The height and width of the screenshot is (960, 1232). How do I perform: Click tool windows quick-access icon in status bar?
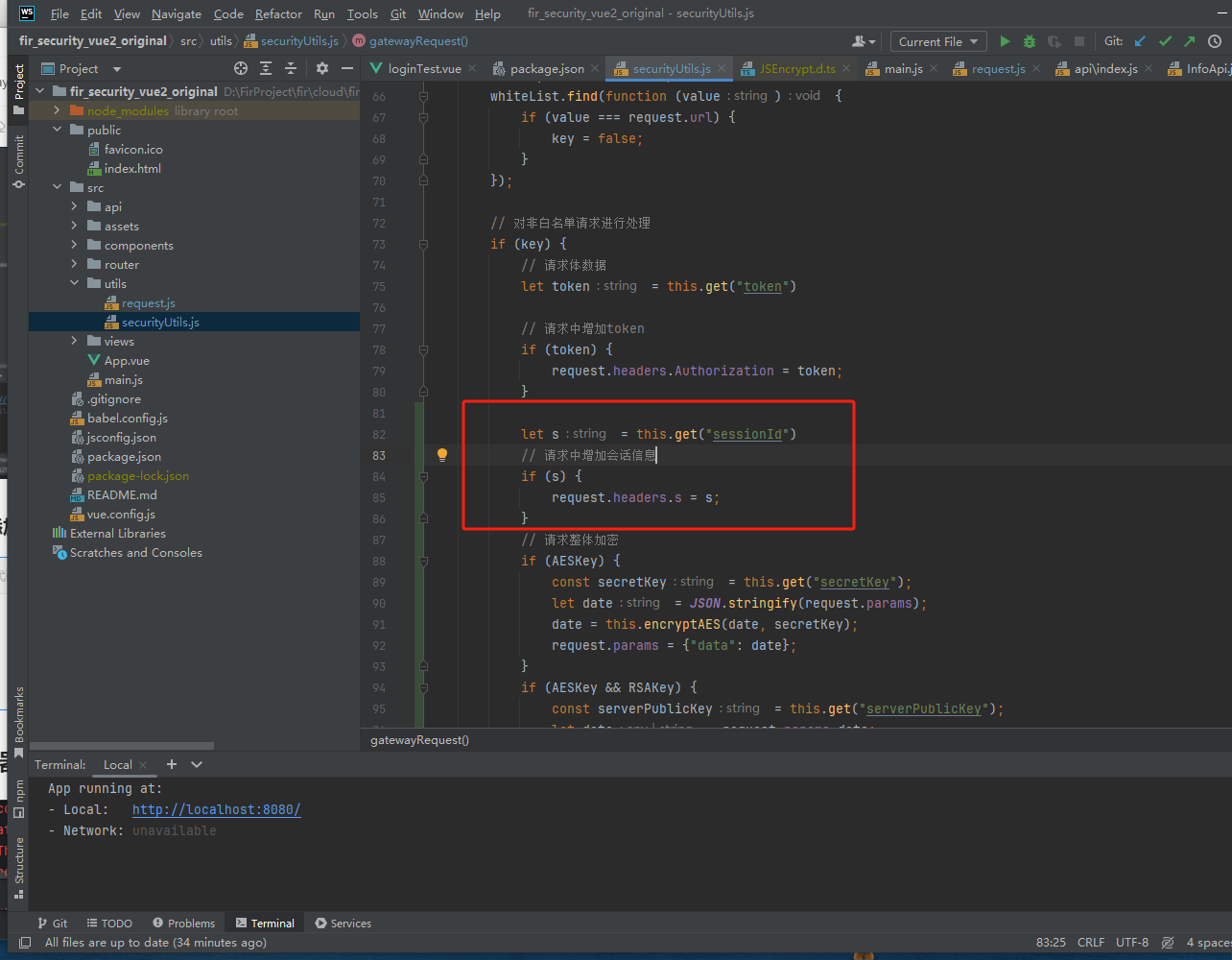point(25,943)
